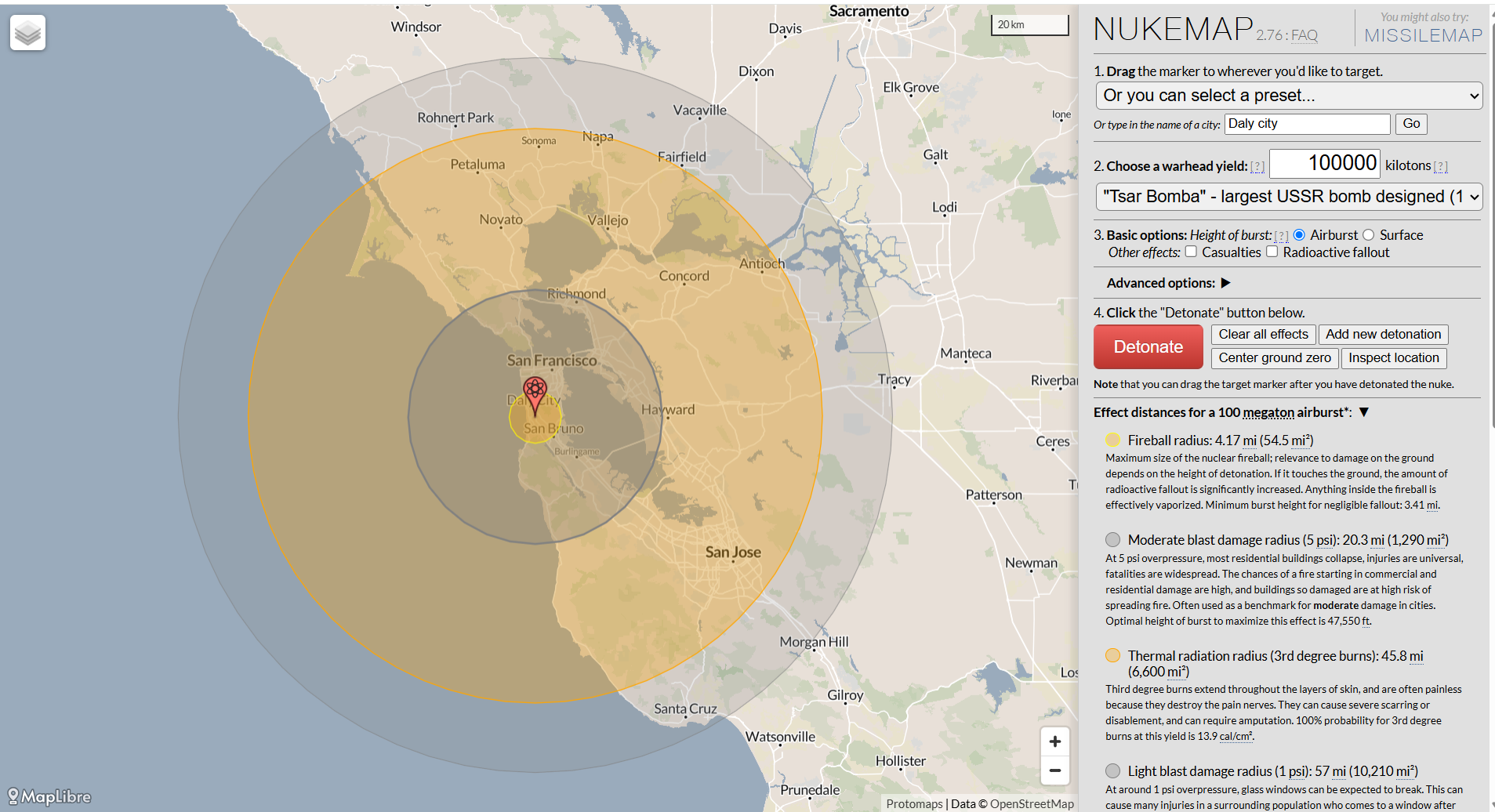Click the Thermal radiation radius heading
Viewport: 1495px width, 812px height.
(1275, 663)
